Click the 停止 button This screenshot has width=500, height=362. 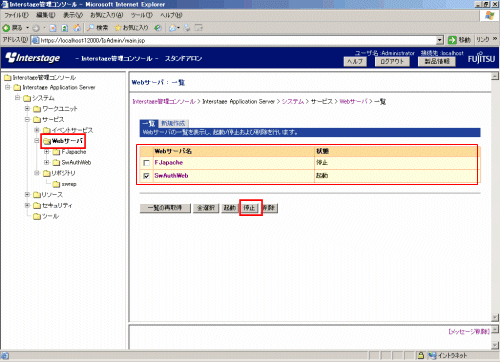click(250, 208)
